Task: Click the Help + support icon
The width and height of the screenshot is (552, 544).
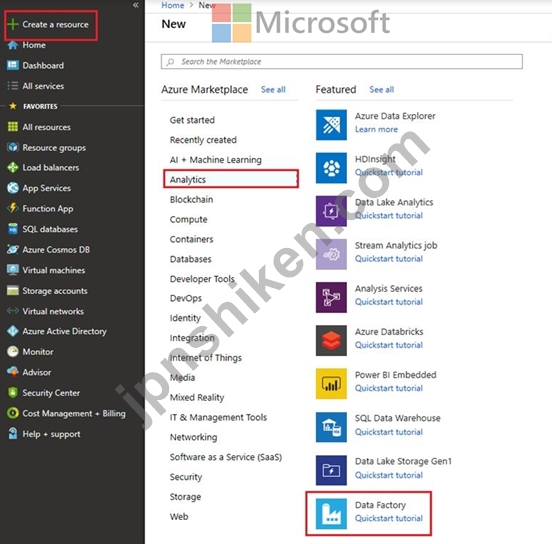Action: pyautogui.click(x=13, y=434)
